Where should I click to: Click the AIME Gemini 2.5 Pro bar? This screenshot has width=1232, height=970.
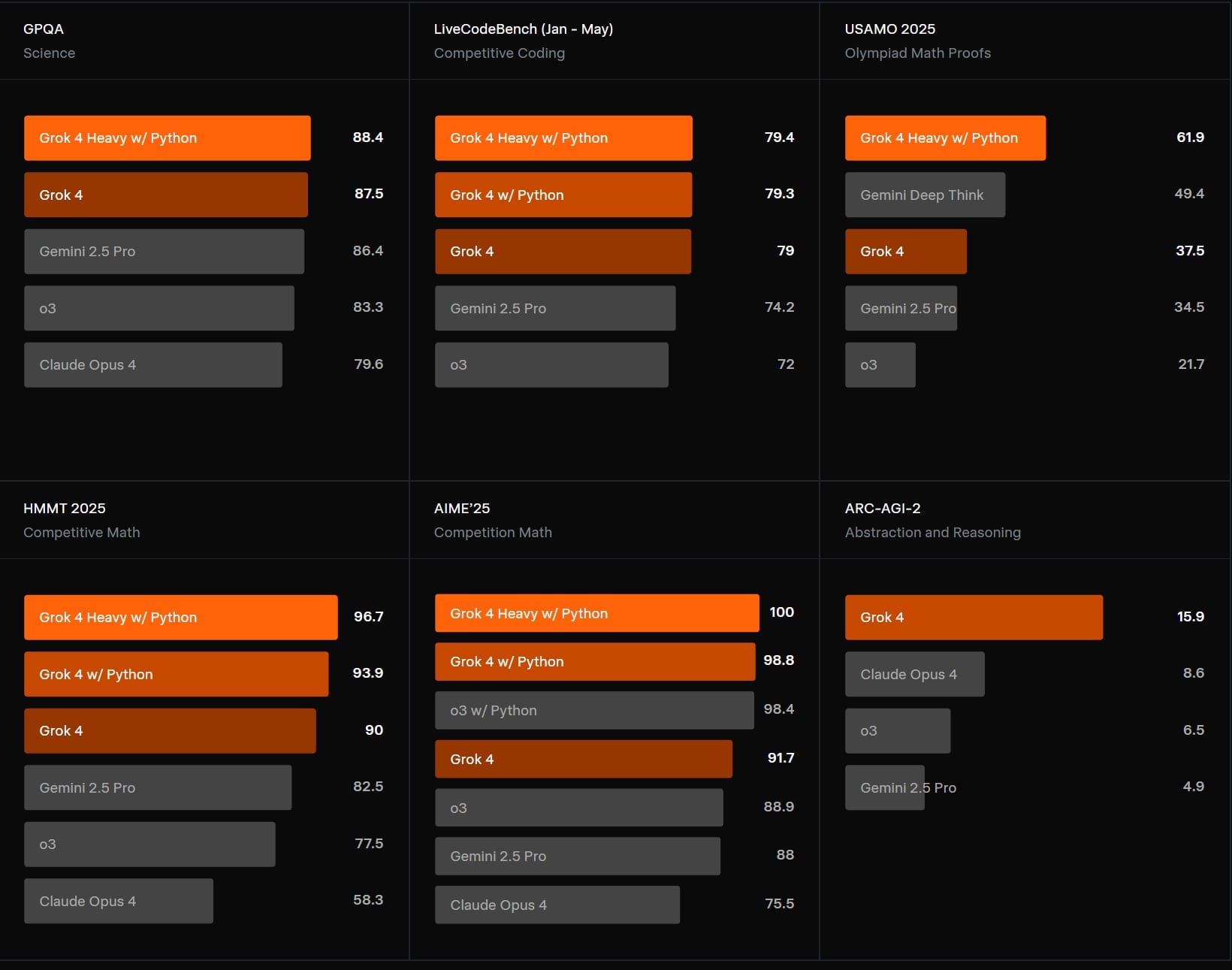point(578,856)
